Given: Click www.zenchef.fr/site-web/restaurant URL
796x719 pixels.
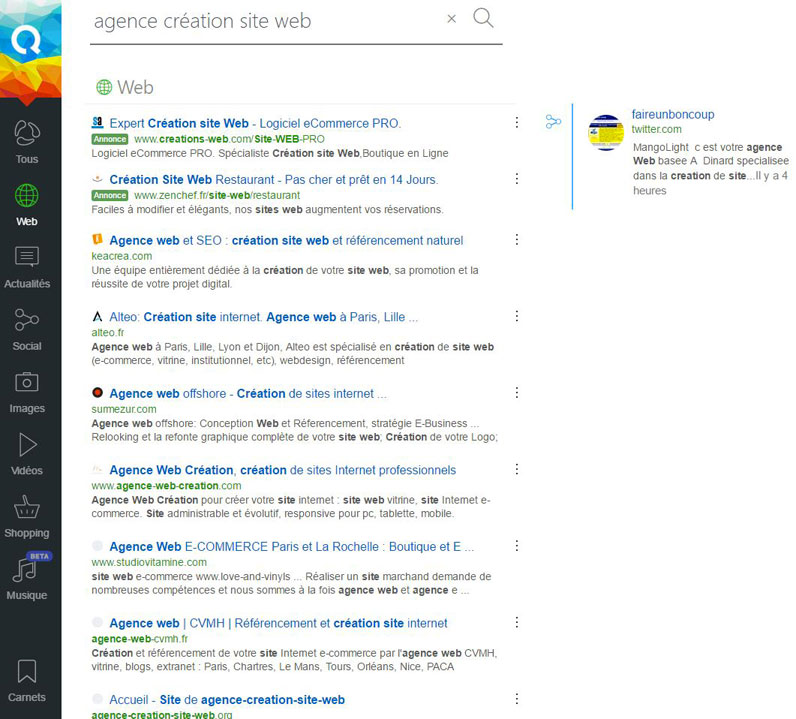Looking at the screenshot, I should pyautogui.click(x=217, y=195).
